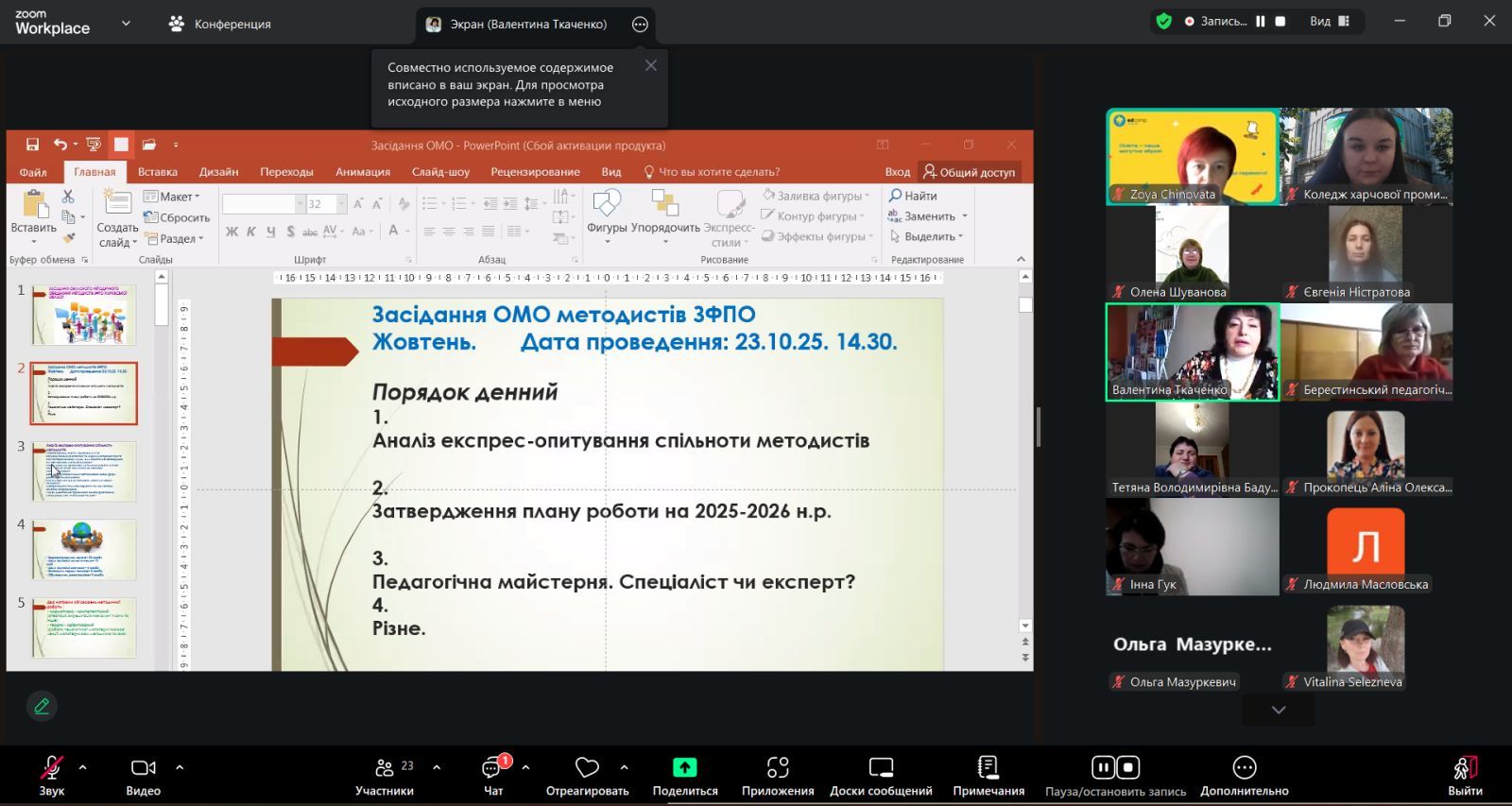
Task: Open the View layout menu
Action: (1329, 22)
